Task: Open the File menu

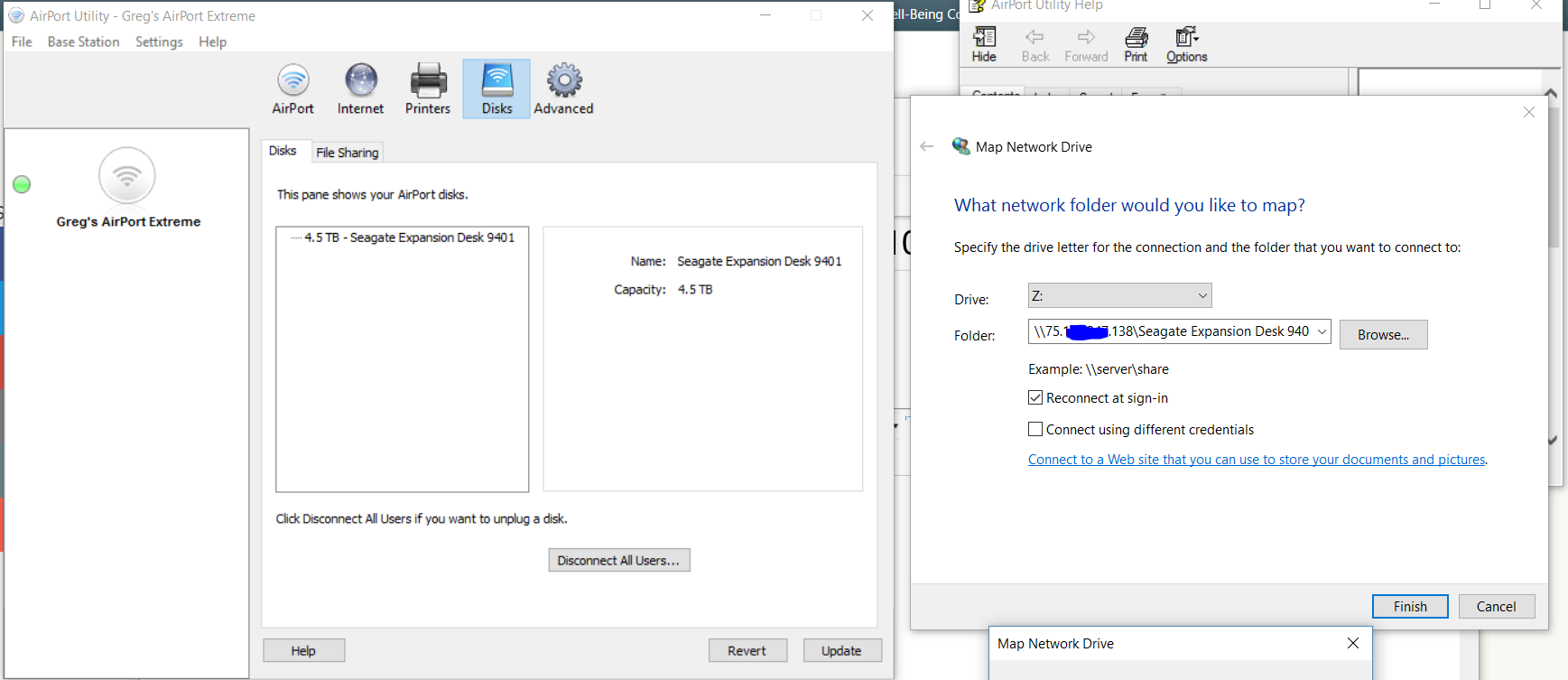Action: pos(22,42)
